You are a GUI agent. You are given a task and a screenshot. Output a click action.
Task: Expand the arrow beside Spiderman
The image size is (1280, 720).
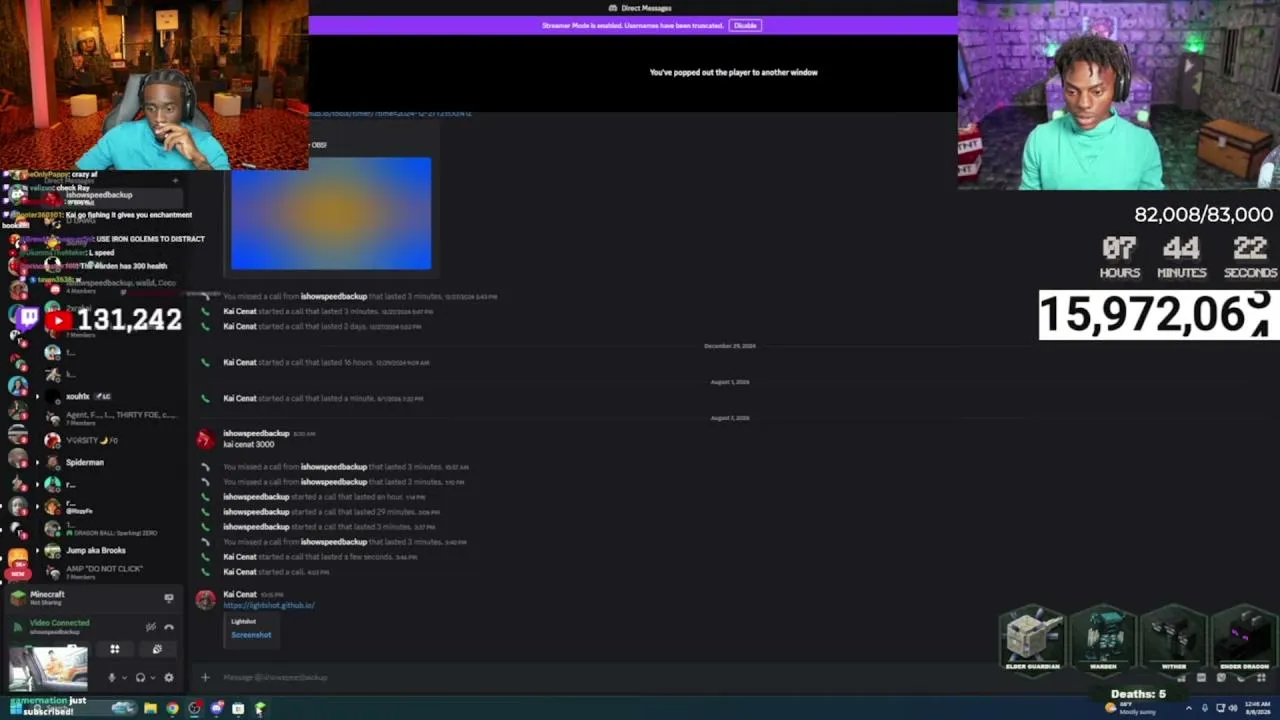[x=38, y=462]
